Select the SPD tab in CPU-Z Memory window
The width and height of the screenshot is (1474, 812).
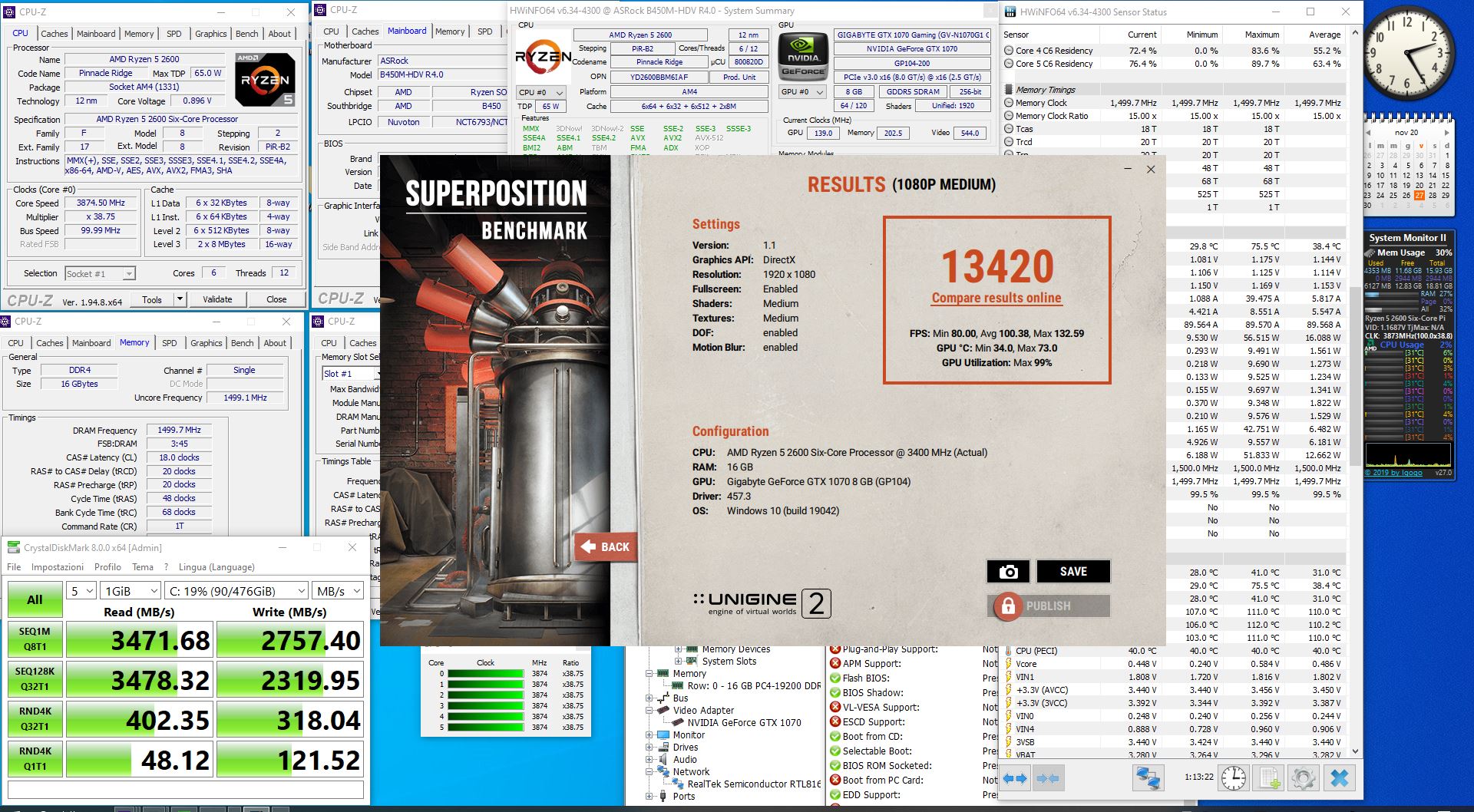point(170,343)
